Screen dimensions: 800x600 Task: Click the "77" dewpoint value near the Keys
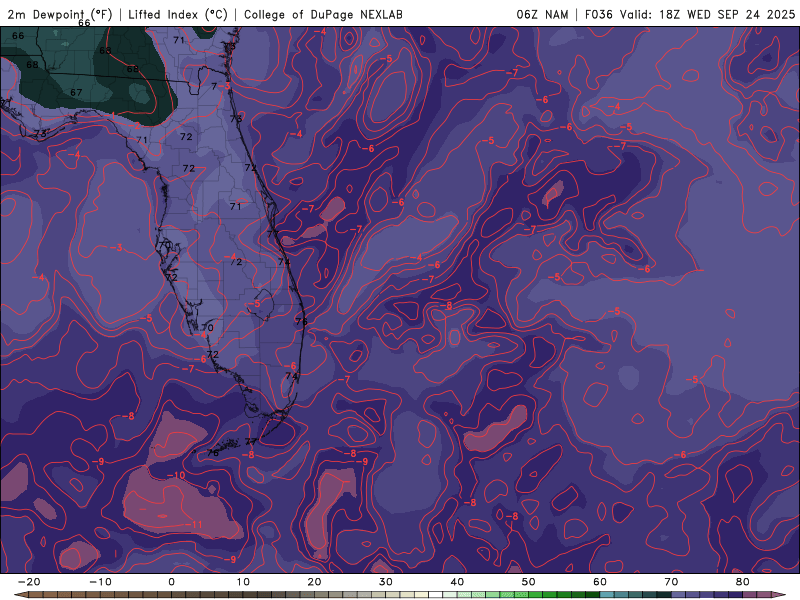[x=251, y=441]
